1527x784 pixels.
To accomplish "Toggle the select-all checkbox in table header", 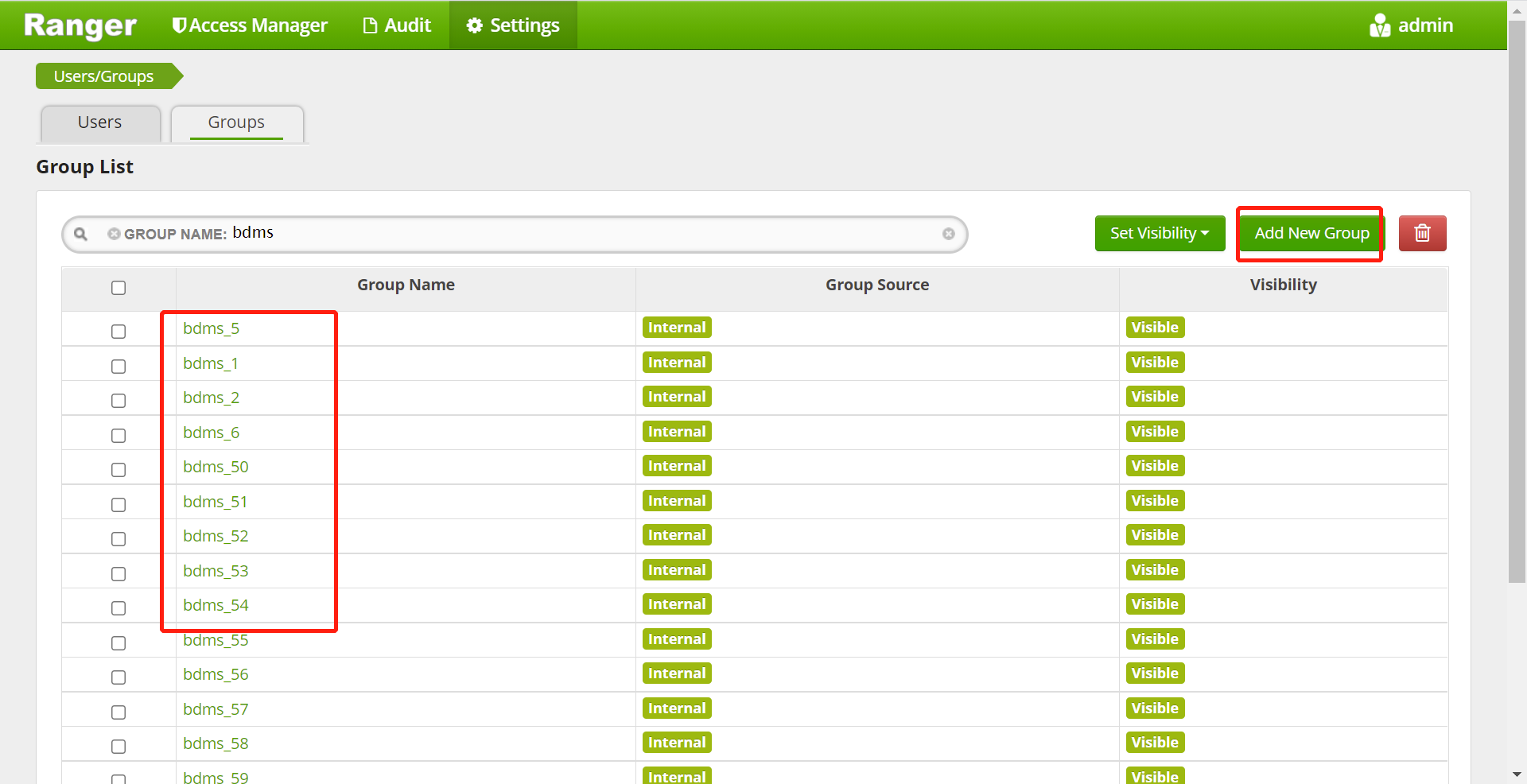I will tap(119, 288).
